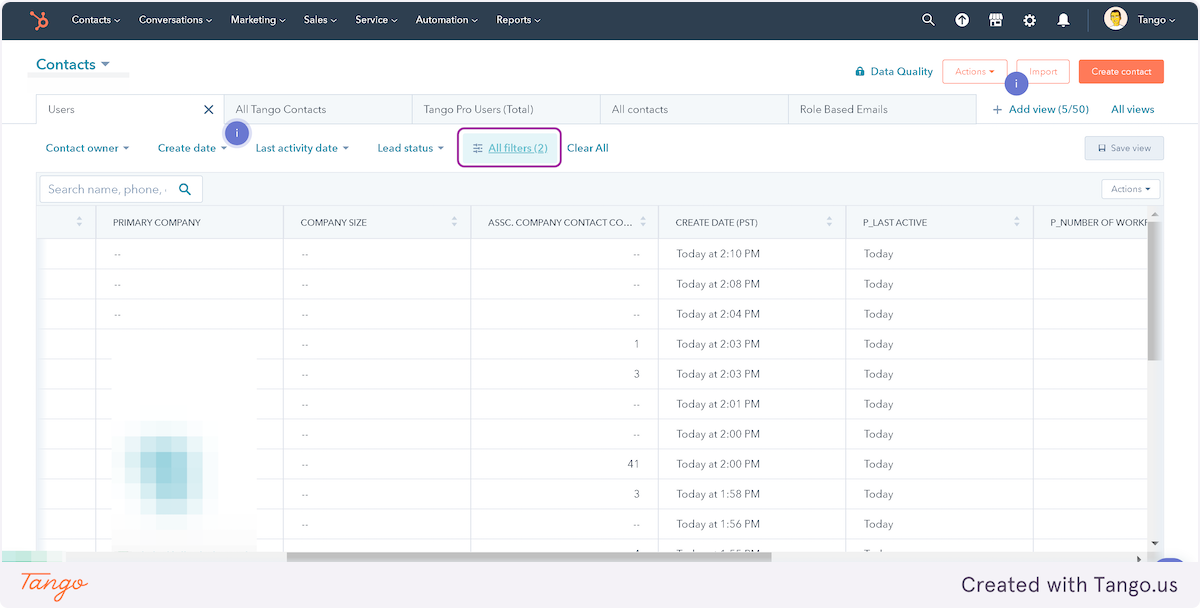Open the Create date filter dropdown
Viewport: 1200px width, 608px height.
tap(193, 148)
